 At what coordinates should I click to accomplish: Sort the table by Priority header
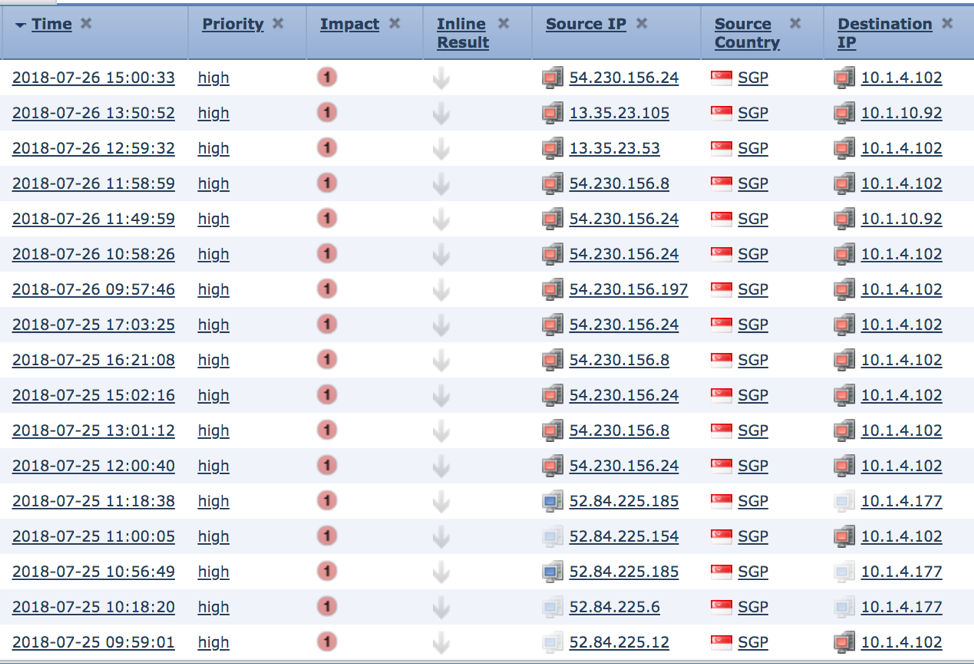232,24
